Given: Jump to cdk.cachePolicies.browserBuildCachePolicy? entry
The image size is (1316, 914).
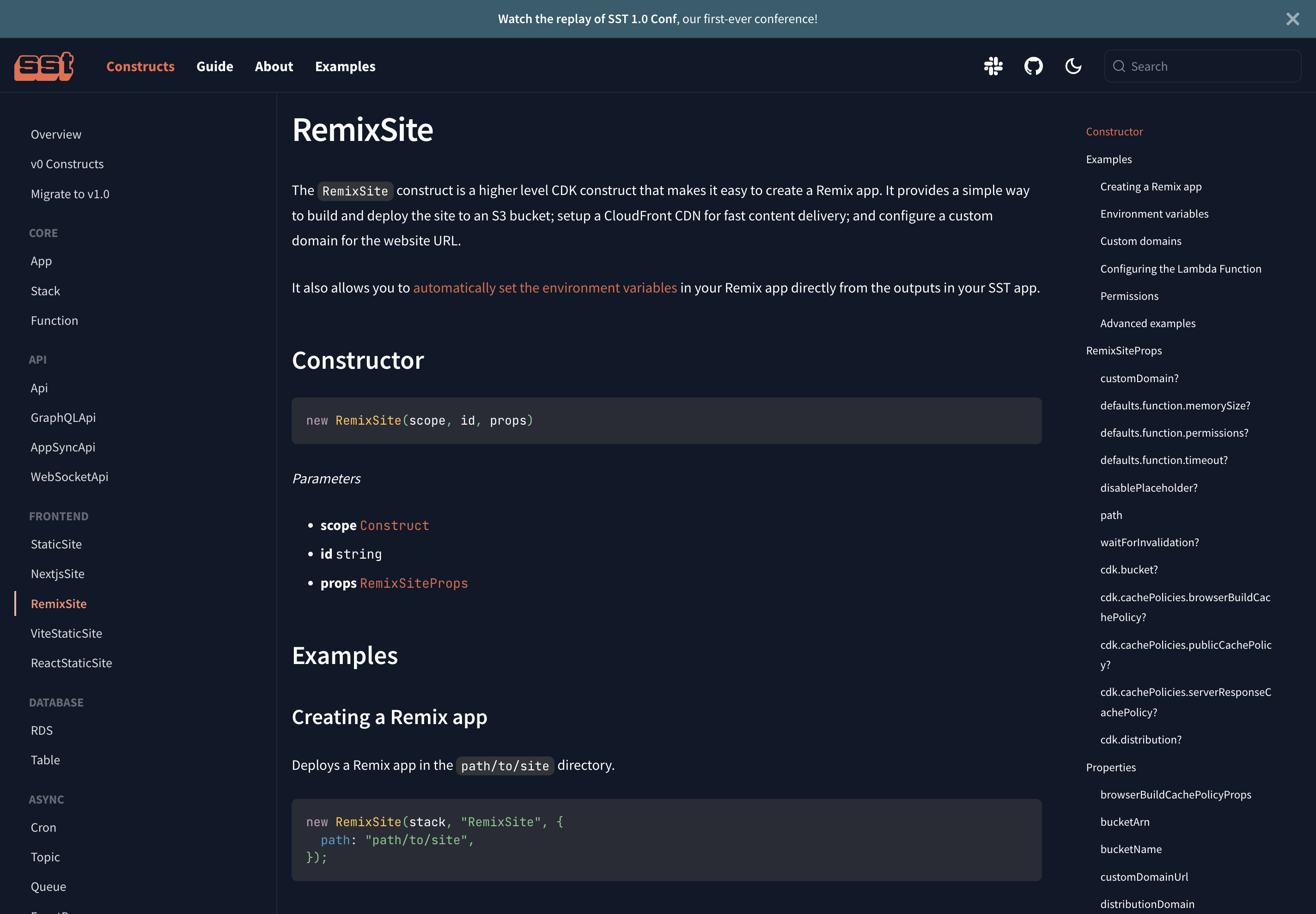Looking at the screenshot, I should point(1185,607).
